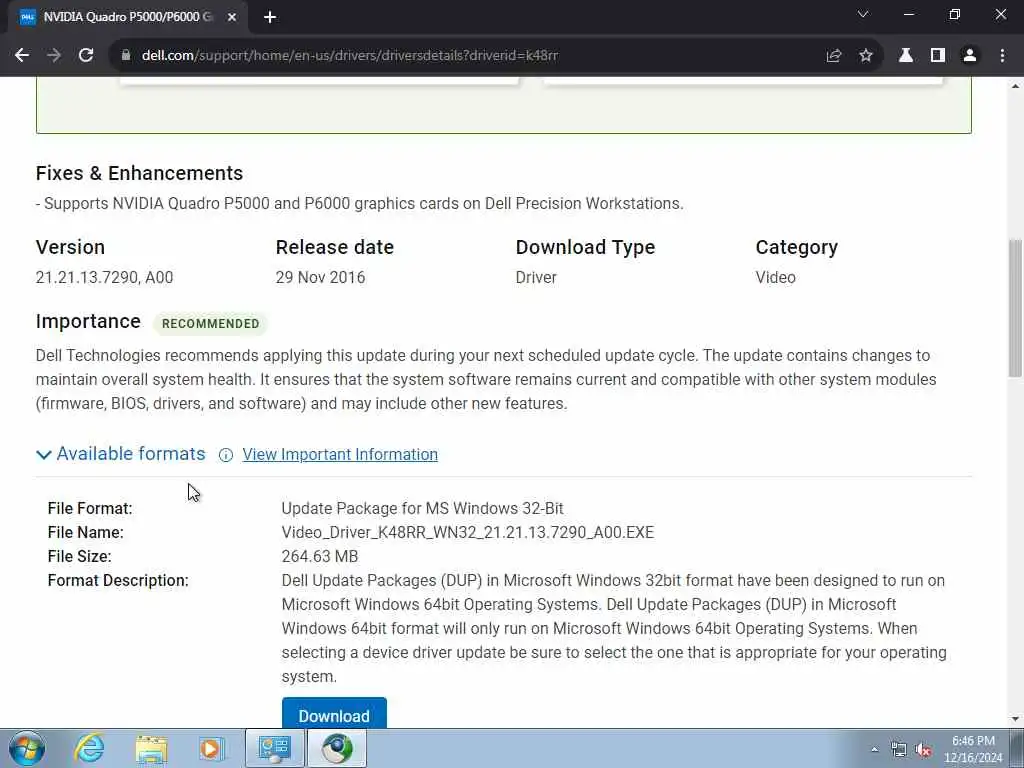Open the Chrome three-dot menu

coord(1002,56)
